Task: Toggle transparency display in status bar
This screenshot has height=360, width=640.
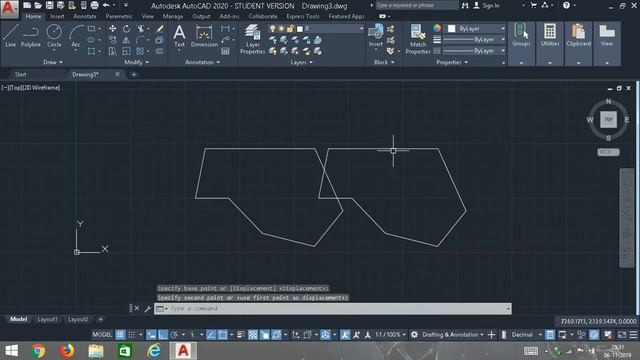Action: coord(253,335)
